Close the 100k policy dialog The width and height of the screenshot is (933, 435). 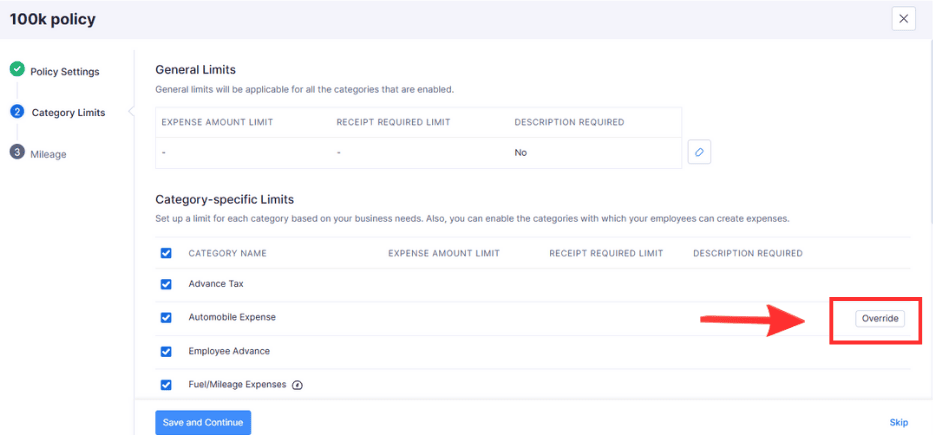click(903, 18)
